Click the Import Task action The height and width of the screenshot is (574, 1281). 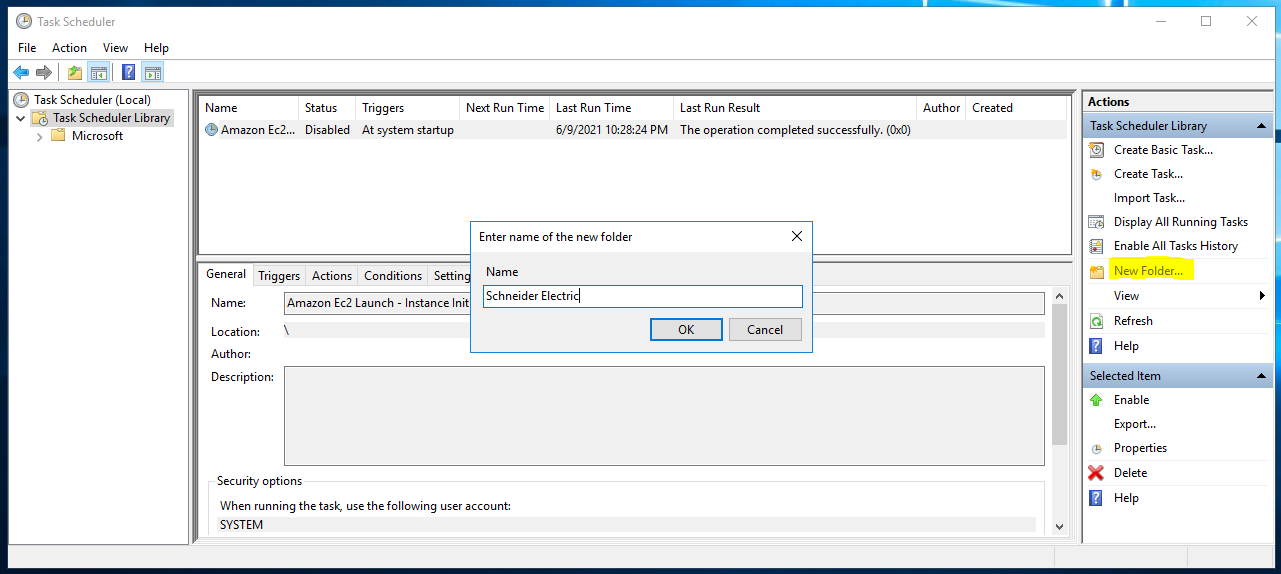coord(1149,198)
